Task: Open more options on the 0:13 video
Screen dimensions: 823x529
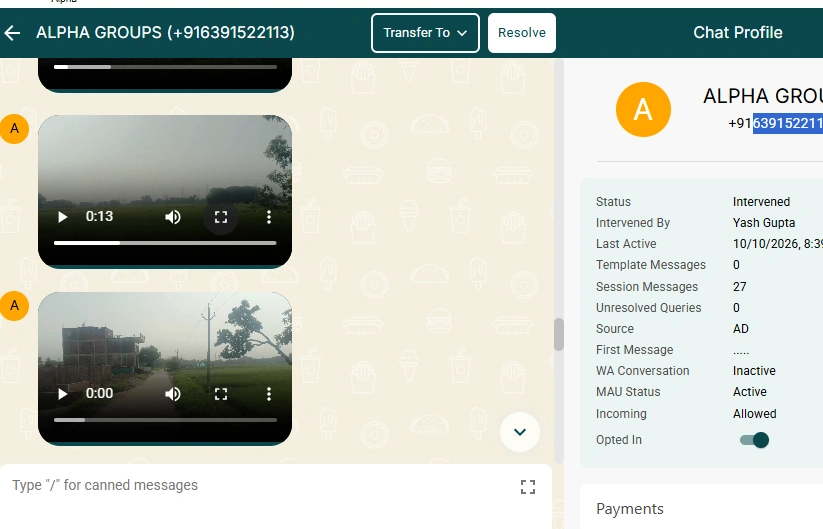Action: click(x=269, y=217)
